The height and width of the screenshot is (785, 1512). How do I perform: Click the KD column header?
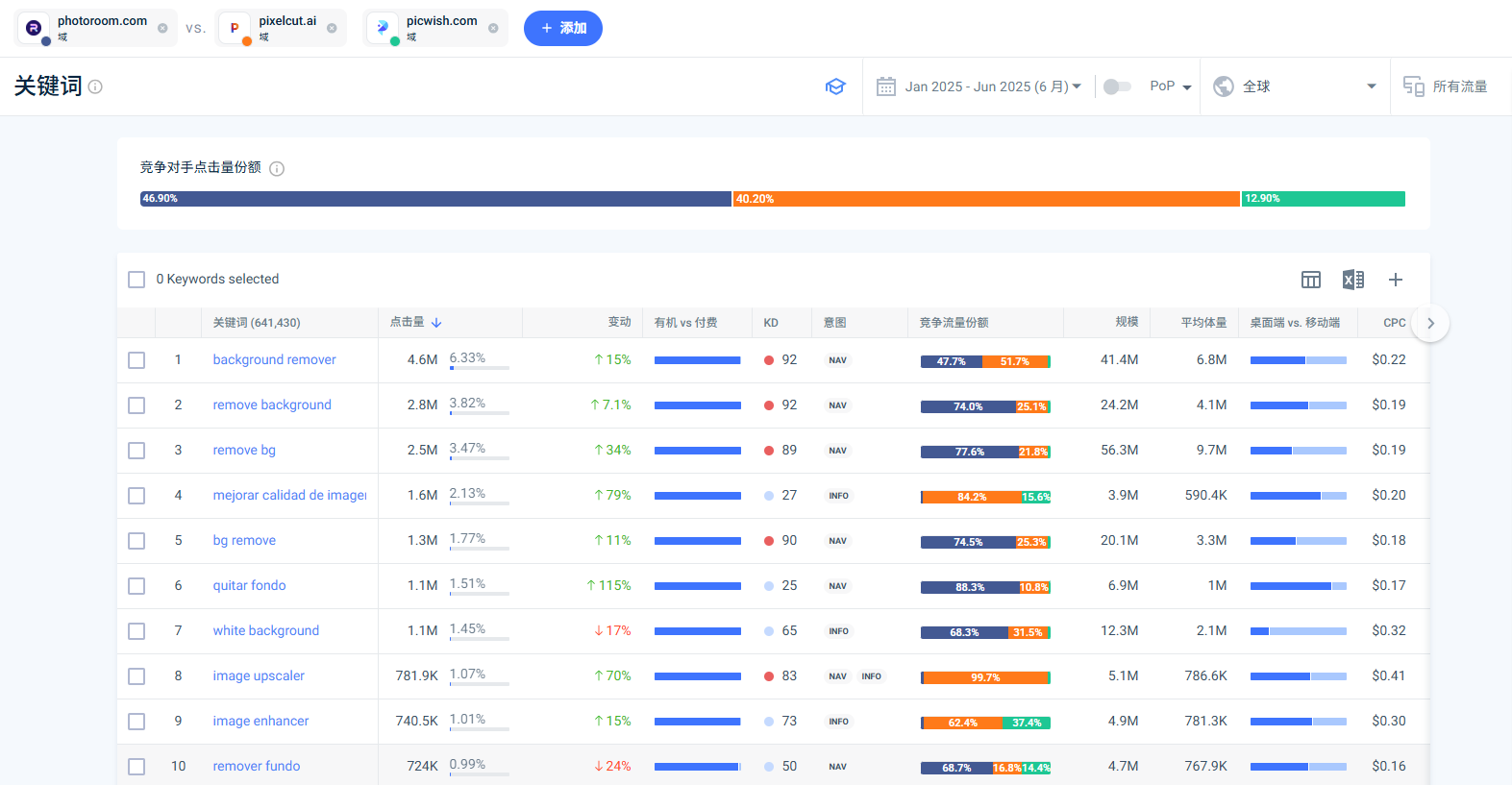[771, 323]
